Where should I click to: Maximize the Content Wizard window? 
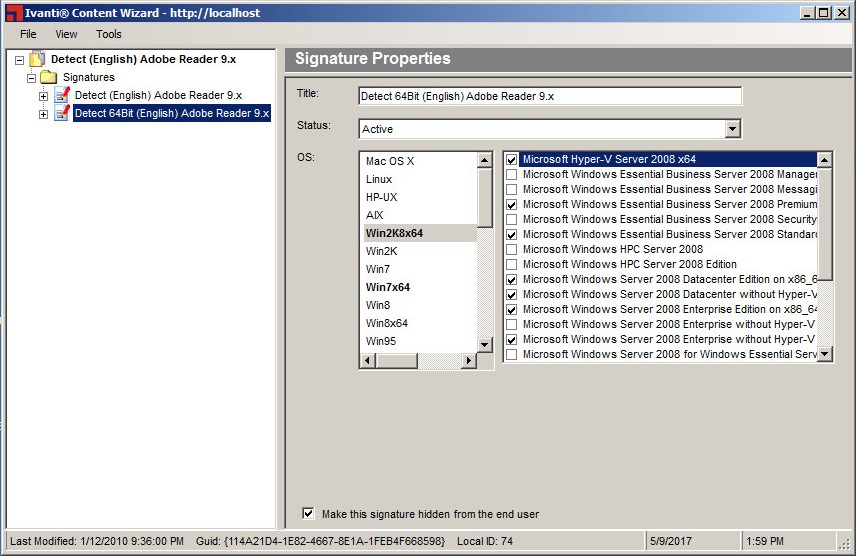click(x=824, y=13)
